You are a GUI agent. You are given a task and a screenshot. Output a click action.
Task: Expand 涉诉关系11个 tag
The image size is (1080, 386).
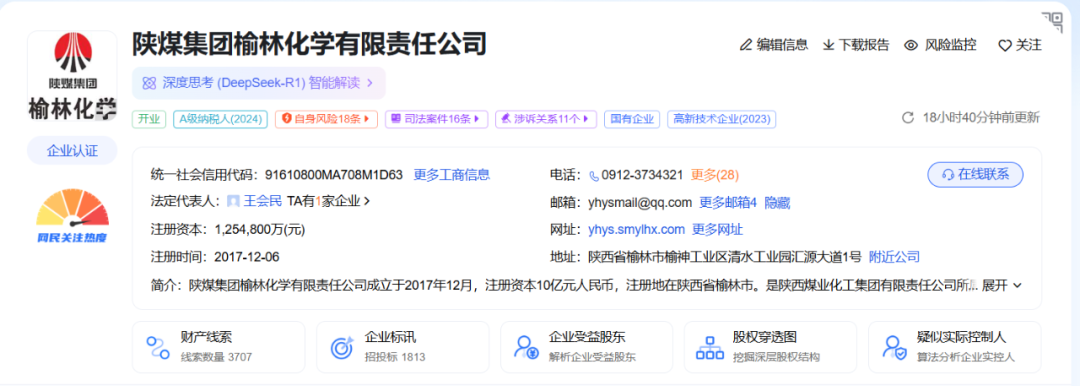(546, 119)
